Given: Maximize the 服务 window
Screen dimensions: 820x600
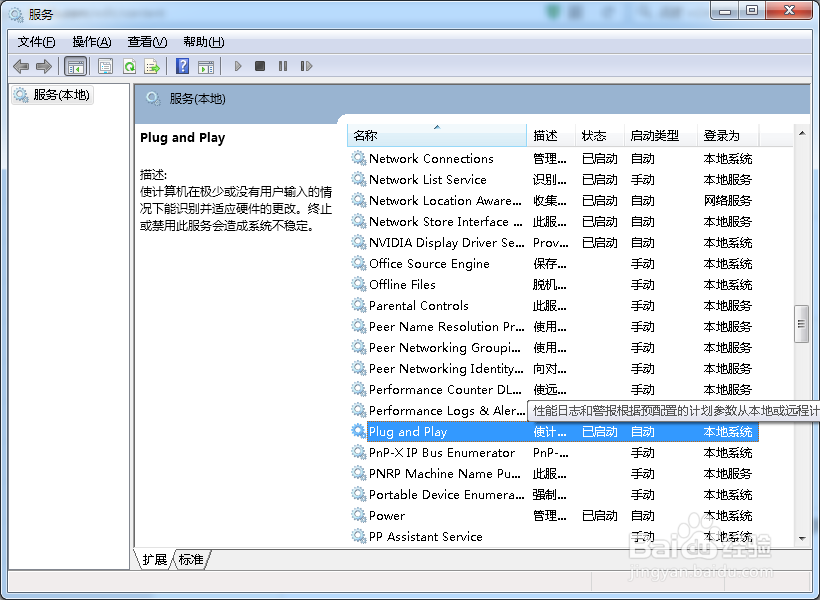Looking at the screenshot, I should [x=751, y=10].
